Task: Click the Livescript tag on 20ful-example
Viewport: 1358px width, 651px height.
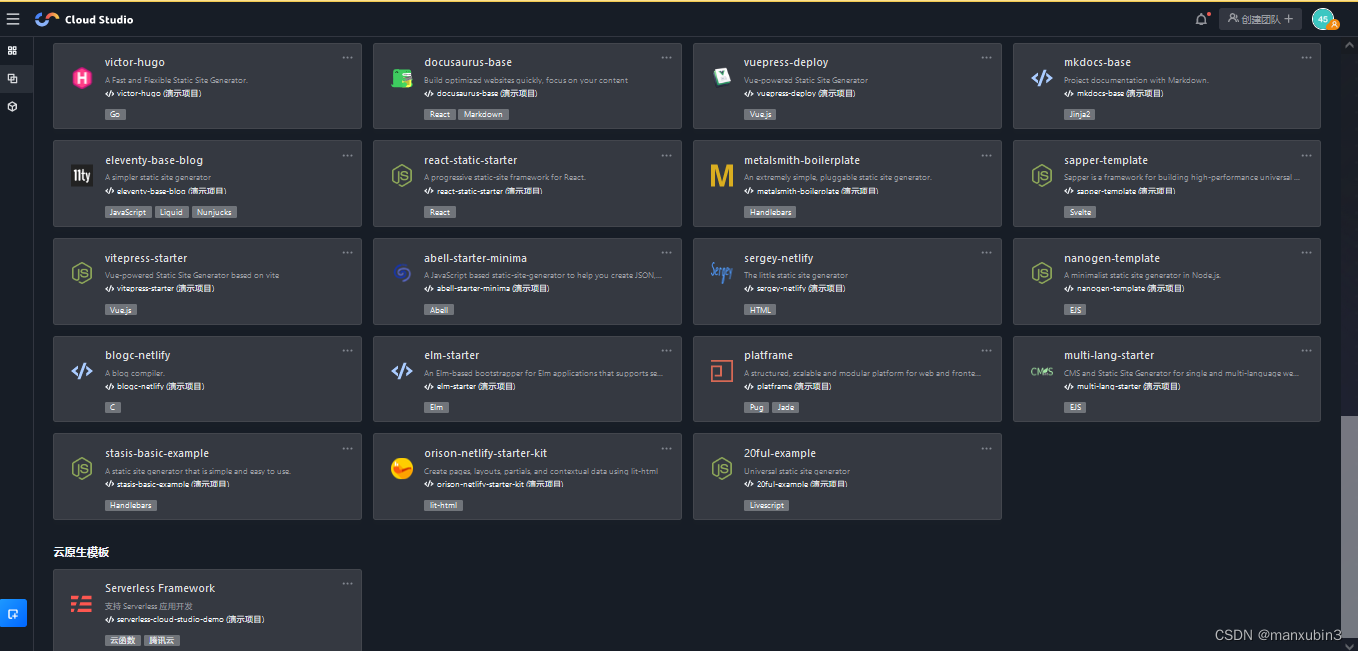Action: coord(766,505)
